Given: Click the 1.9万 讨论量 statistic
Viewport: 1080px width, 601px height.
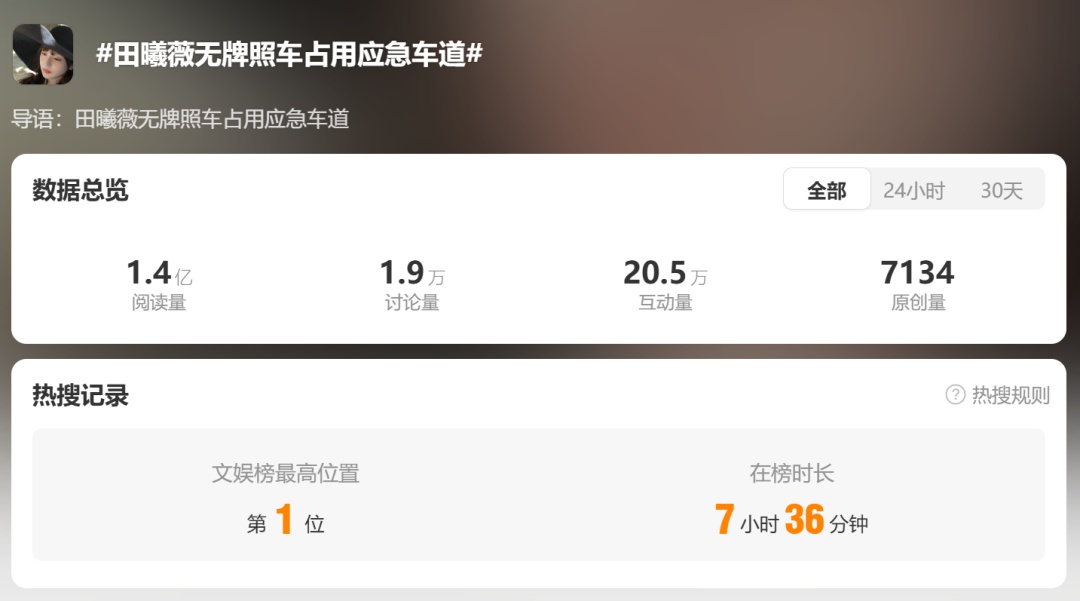Looking at the screenshot, I should click(412, 284).
